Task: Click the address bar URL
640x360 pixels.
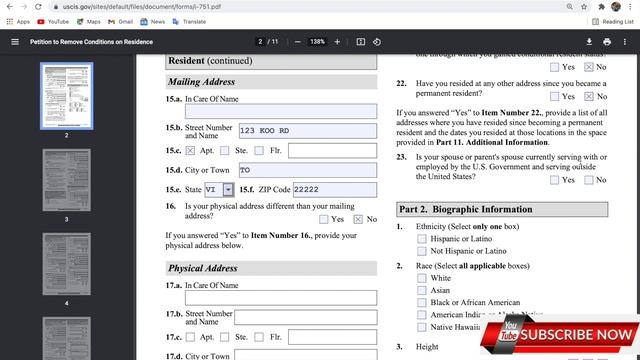Action: 142,7
